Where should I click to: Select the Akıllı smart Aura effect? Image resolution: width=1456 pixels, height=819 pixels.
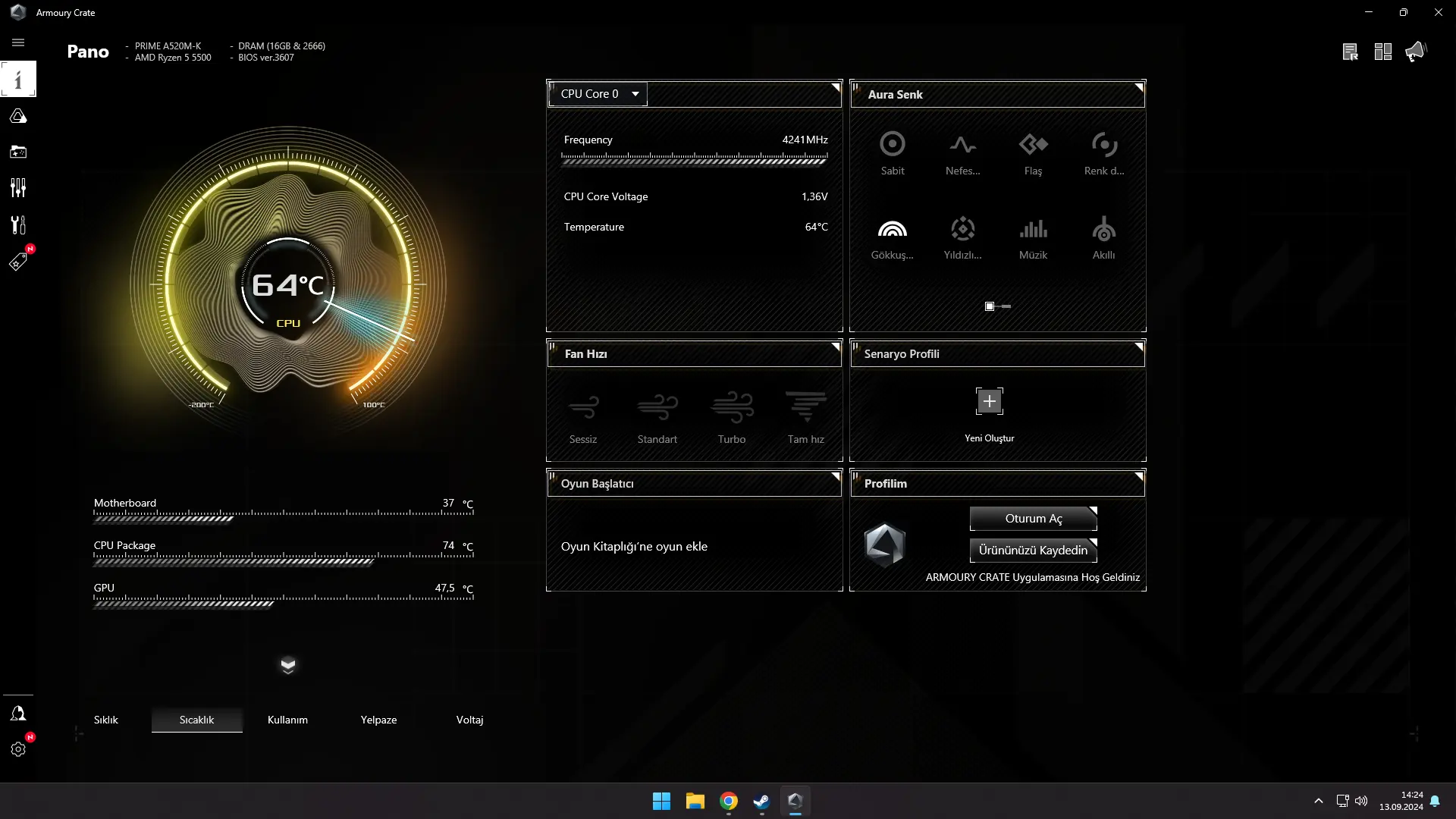tap(1103, 237)
